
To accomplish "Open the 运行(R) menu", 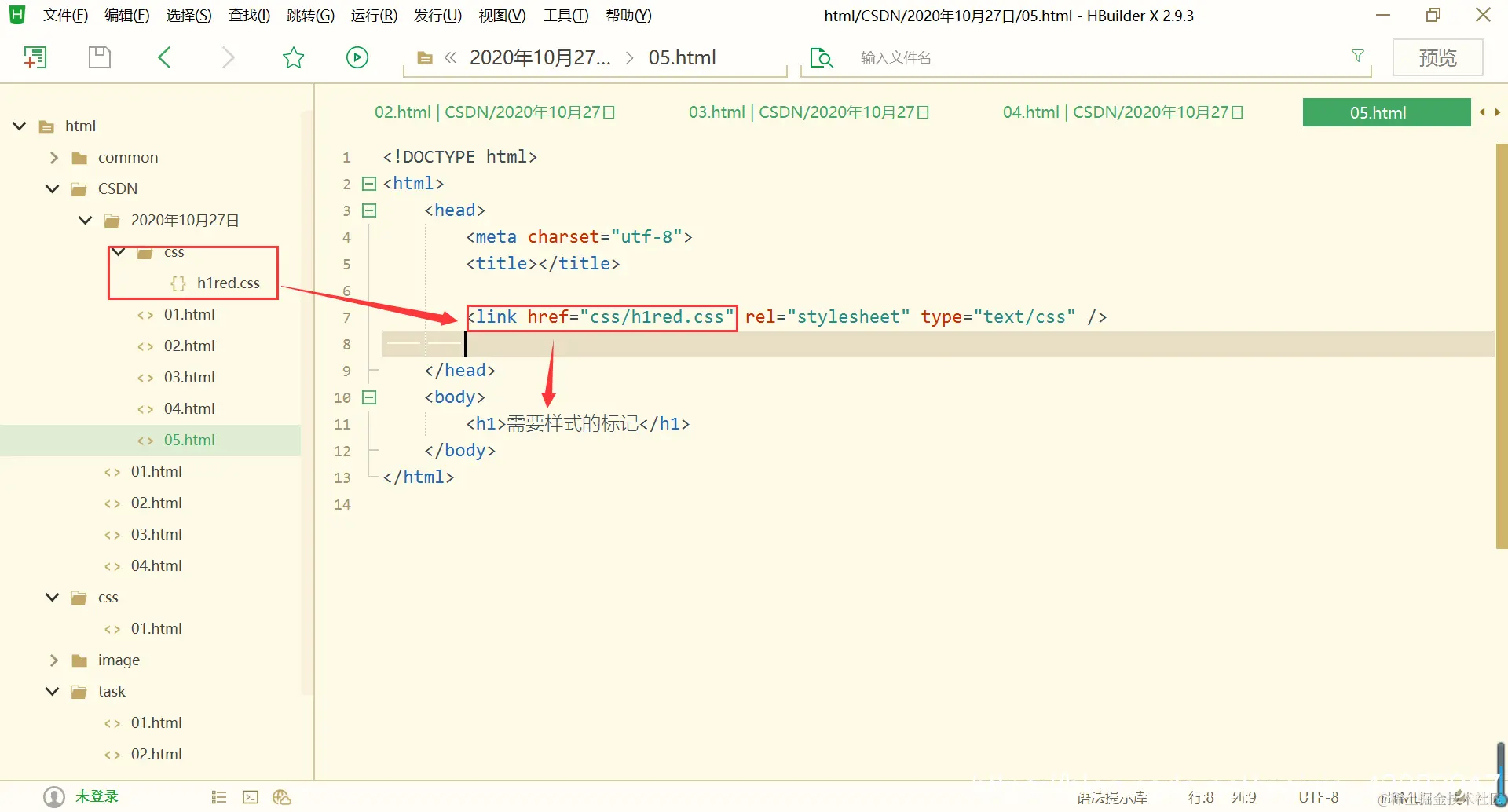I will click(x=375, y=16).
